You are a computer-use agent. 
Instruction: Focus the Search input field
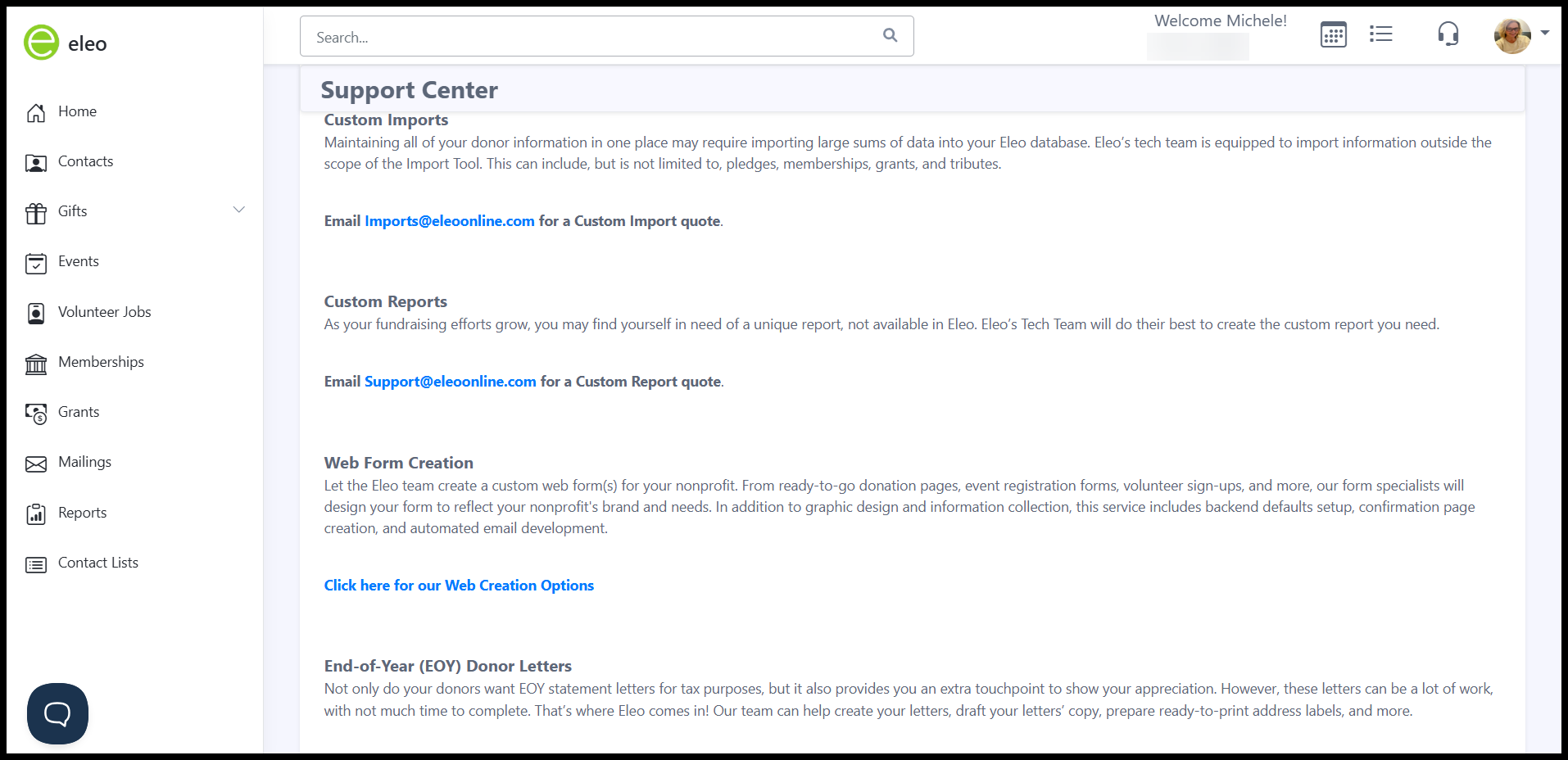pyautogui.click(x=606, y=36)
